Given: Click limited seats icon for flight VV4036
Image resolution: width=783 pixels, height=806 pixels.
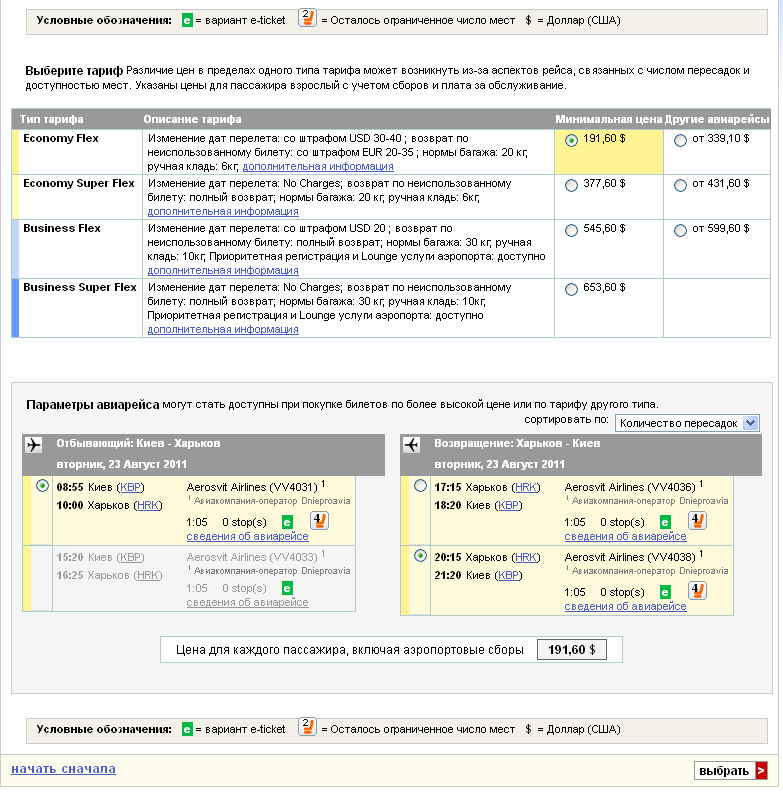Looking at the screenshot, I should tap(698, 520).
